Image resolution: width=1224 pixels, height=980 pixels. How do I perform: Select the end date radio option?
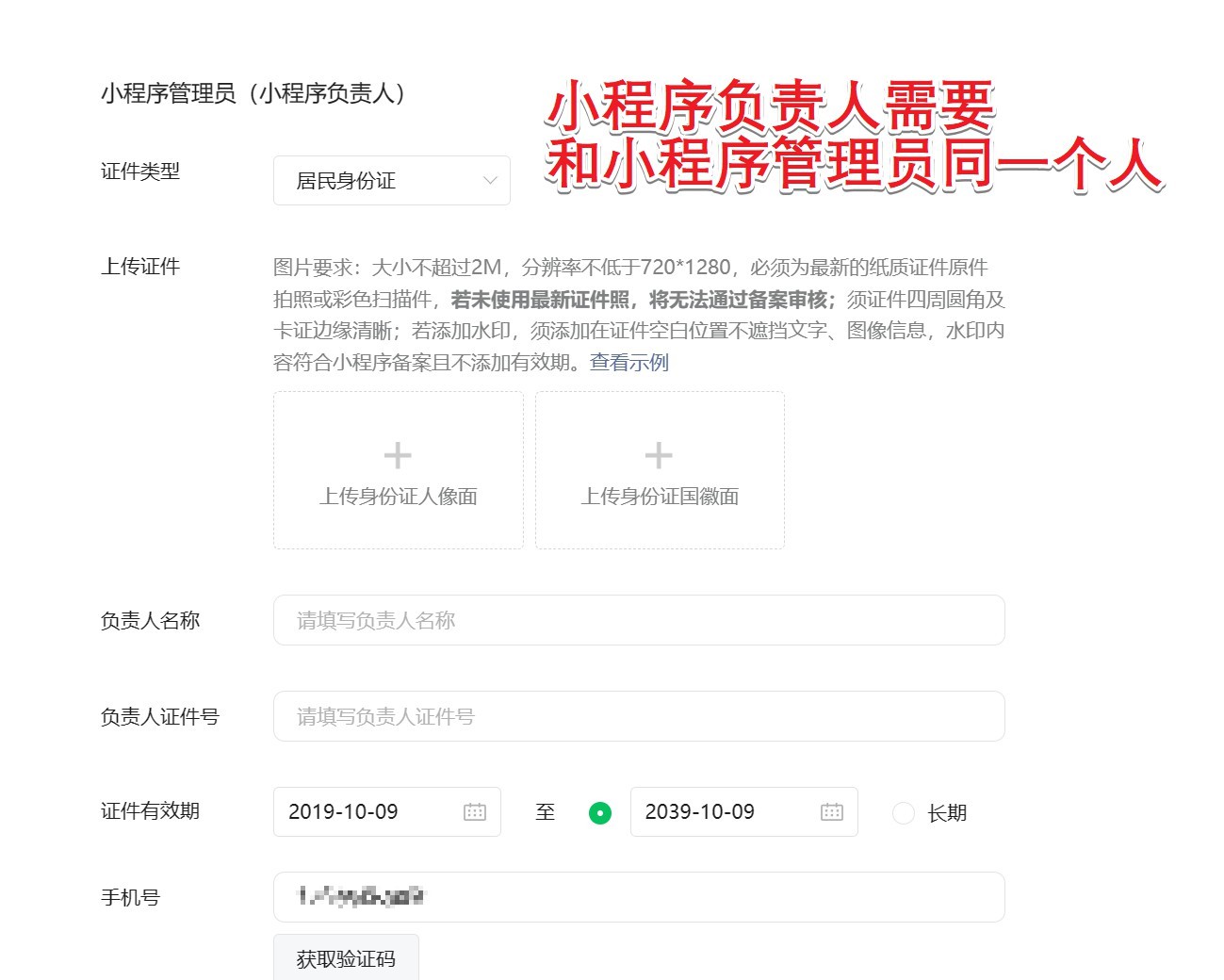(x=599, y=812)
